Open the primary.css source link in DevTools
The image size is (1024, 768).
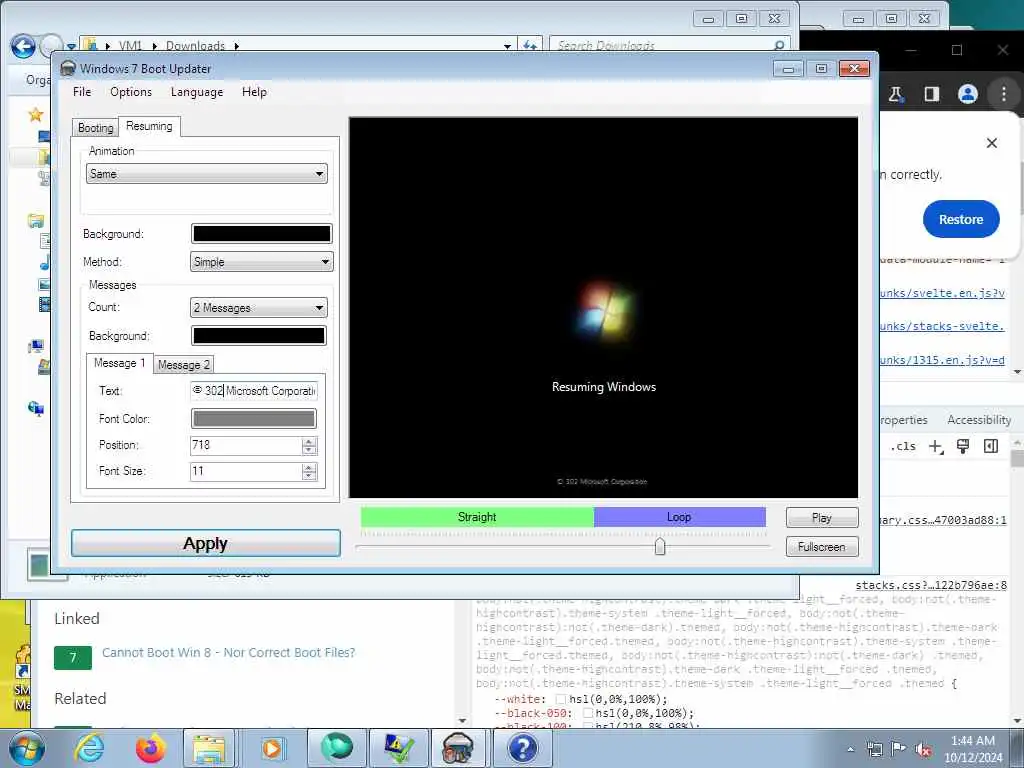[943, 520]
